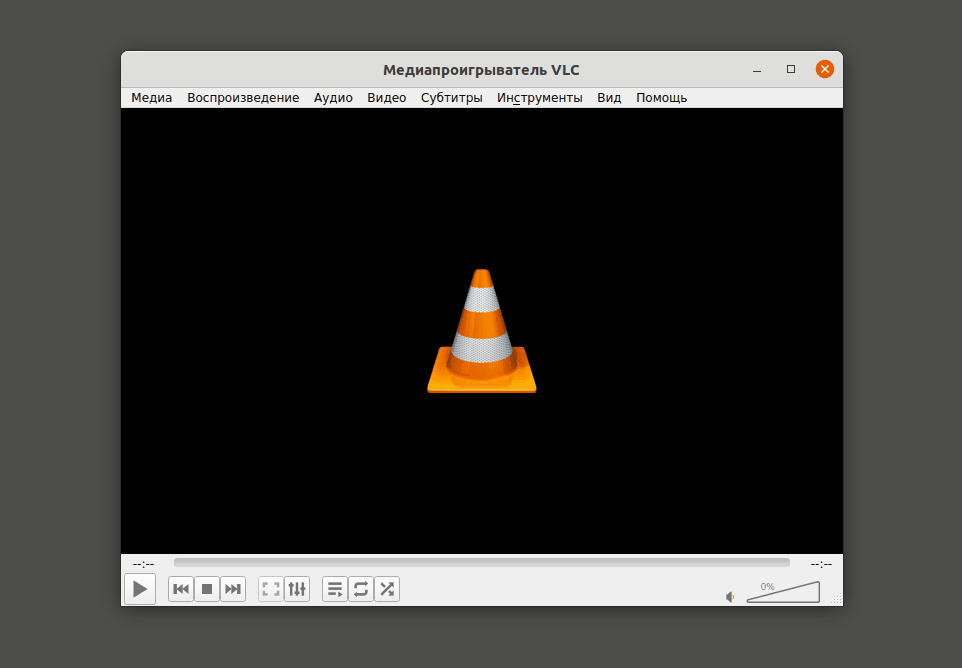
Task: Open extended settings and effects
Action: [x=297, y=589]
